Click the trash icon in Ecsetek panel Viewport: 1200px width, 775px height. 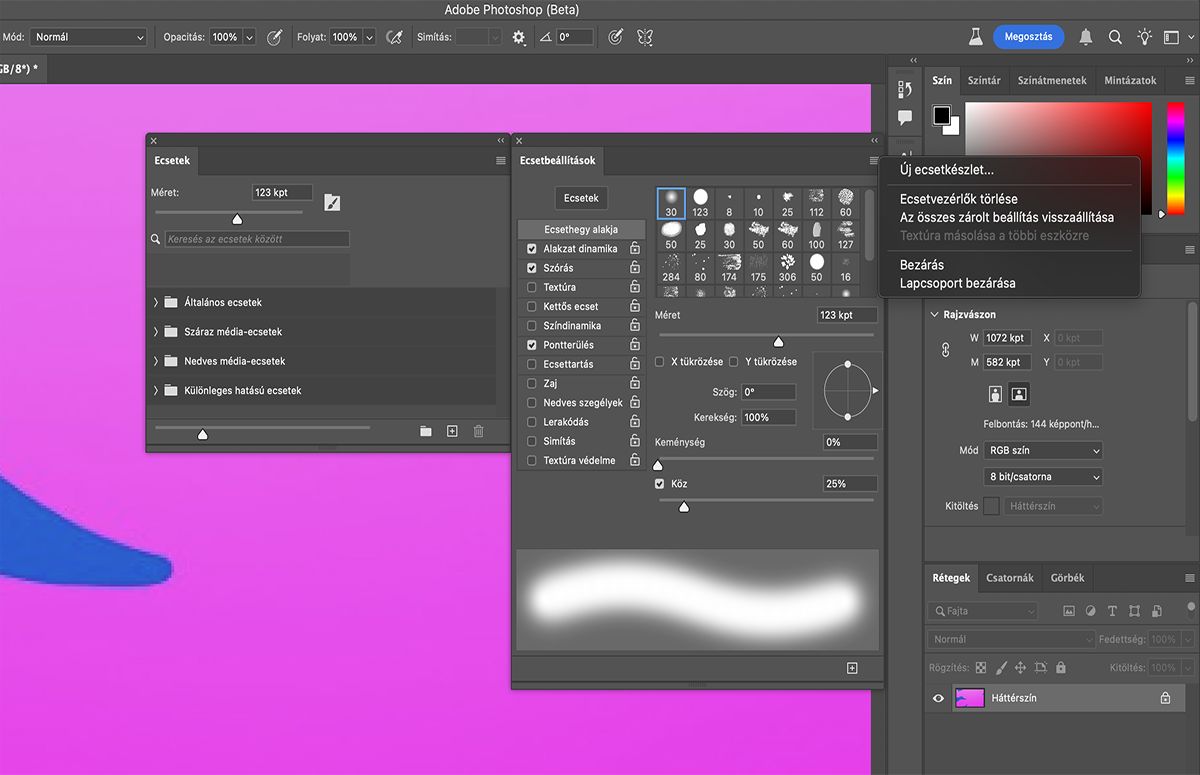coord(478,431)
